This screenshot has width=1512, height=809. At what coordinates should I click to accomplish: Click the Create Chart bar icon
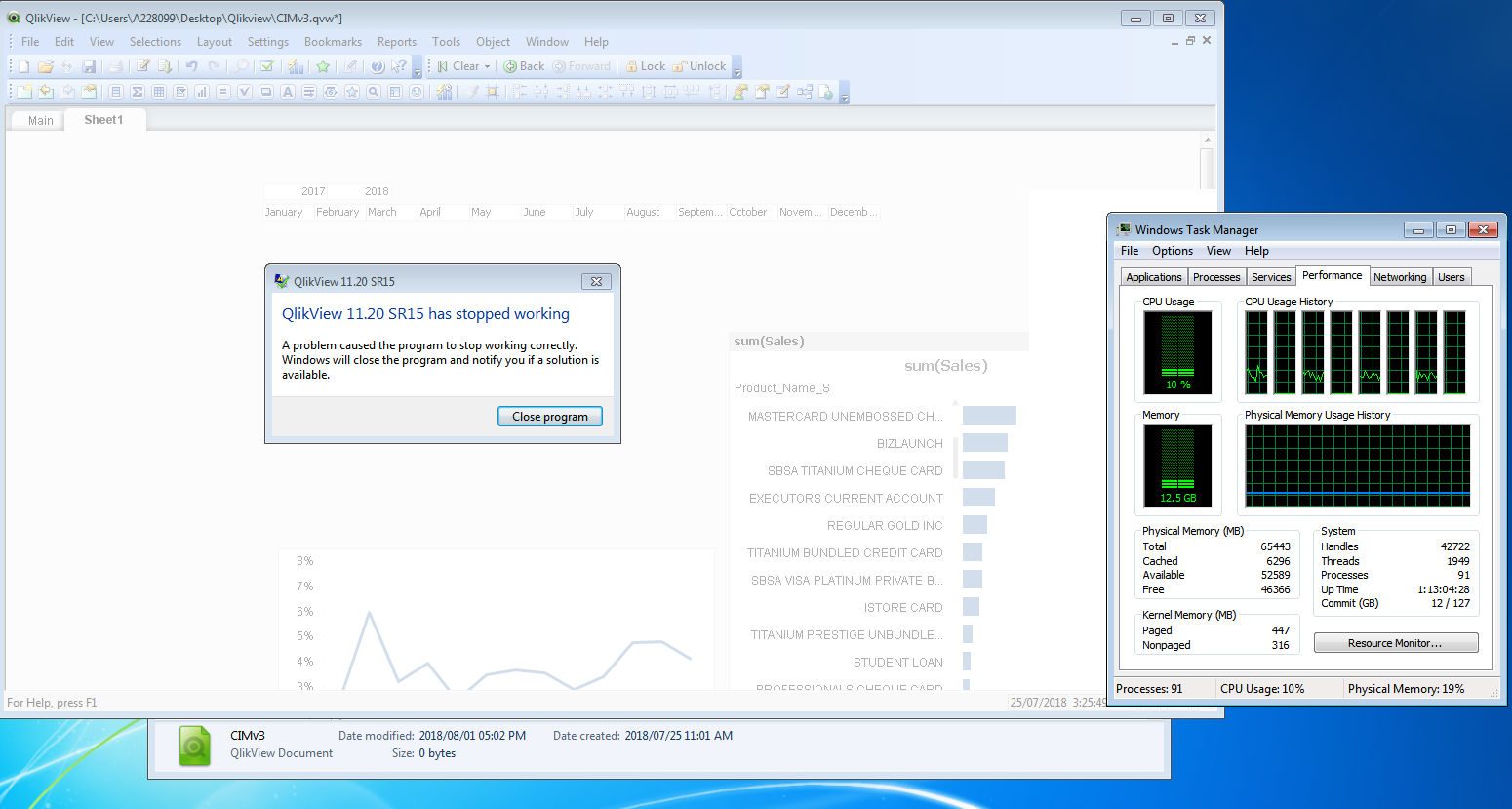pos(202,92)
